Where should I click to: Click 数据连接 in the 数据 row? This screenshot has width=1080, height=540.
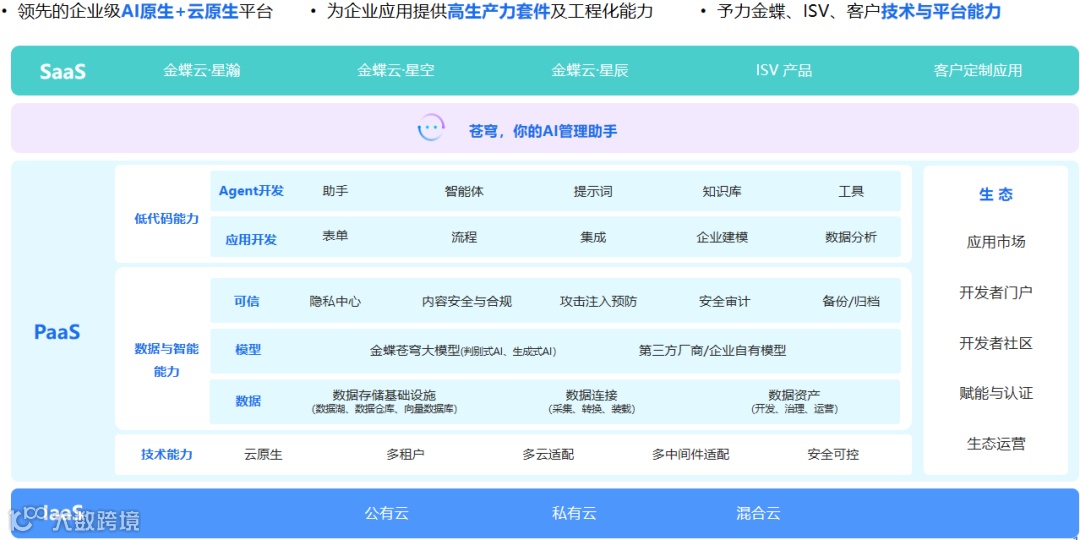[x=592, y=395]
